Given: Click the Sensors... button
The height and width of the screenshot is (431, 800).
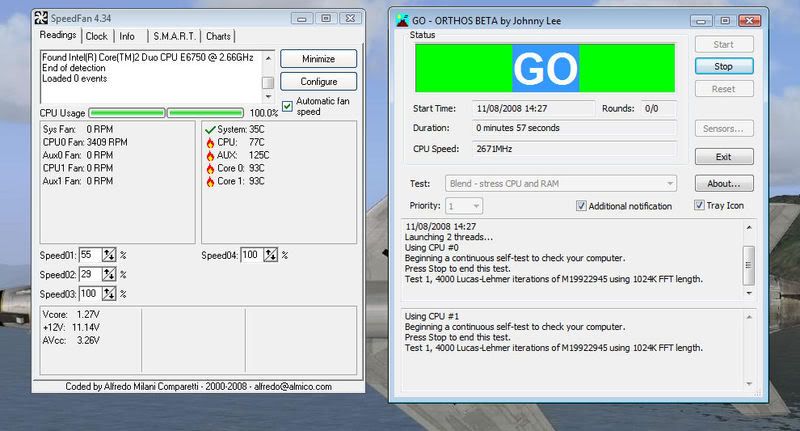Looking at the screenshot, I should [x=723, y=129].
